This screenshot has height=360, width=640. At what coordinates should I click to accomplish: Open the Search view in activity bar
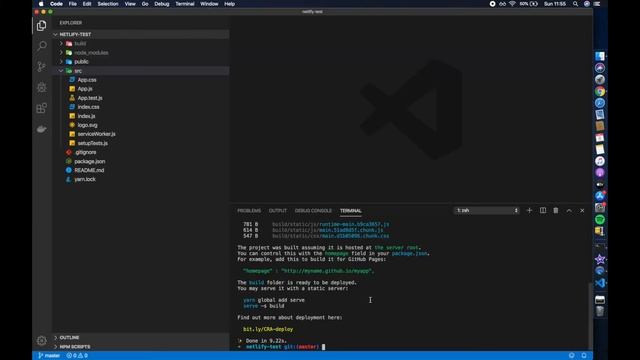coord(42,46)
